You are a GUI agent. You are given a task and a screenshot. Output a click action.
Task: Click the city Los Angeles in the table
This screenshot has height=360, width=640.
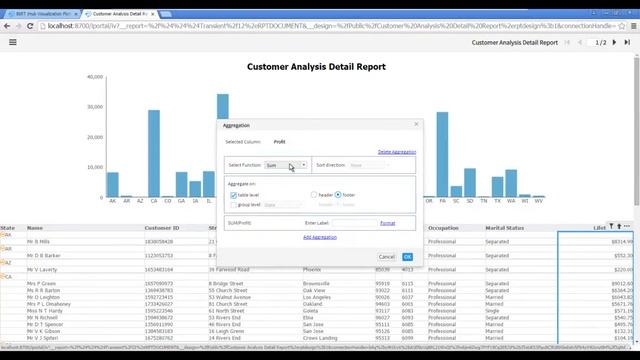coord(316,297)
